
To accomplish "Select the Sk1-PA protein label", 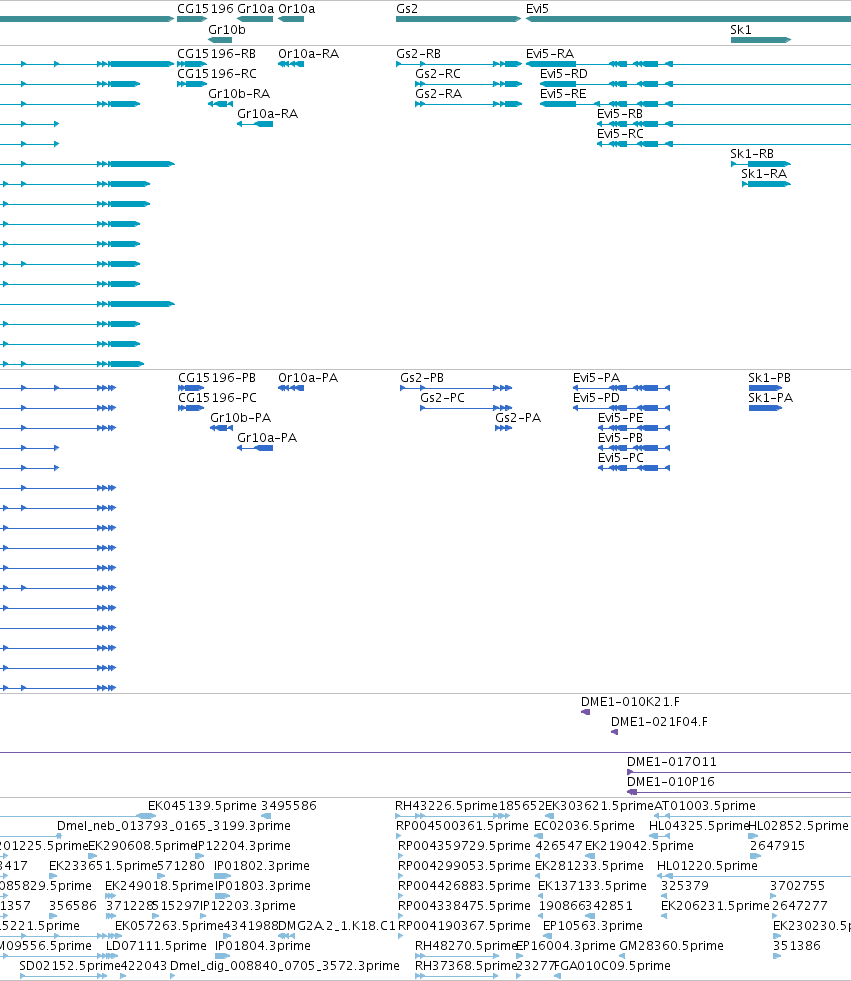I will click(x=770, y=398).
